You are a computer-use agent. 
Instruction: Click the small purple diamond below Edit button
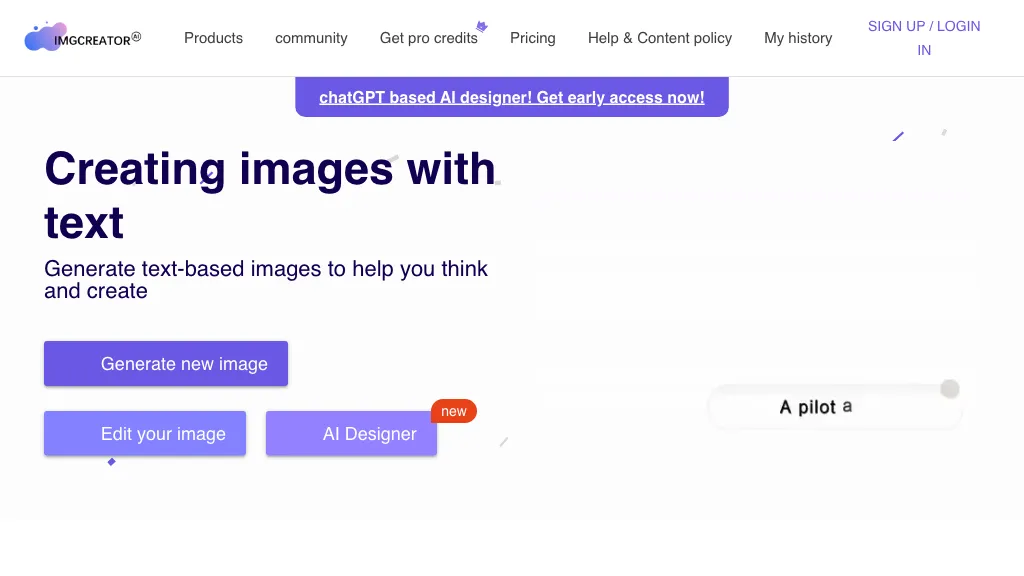pyautogui.click(x=112, y=462)
